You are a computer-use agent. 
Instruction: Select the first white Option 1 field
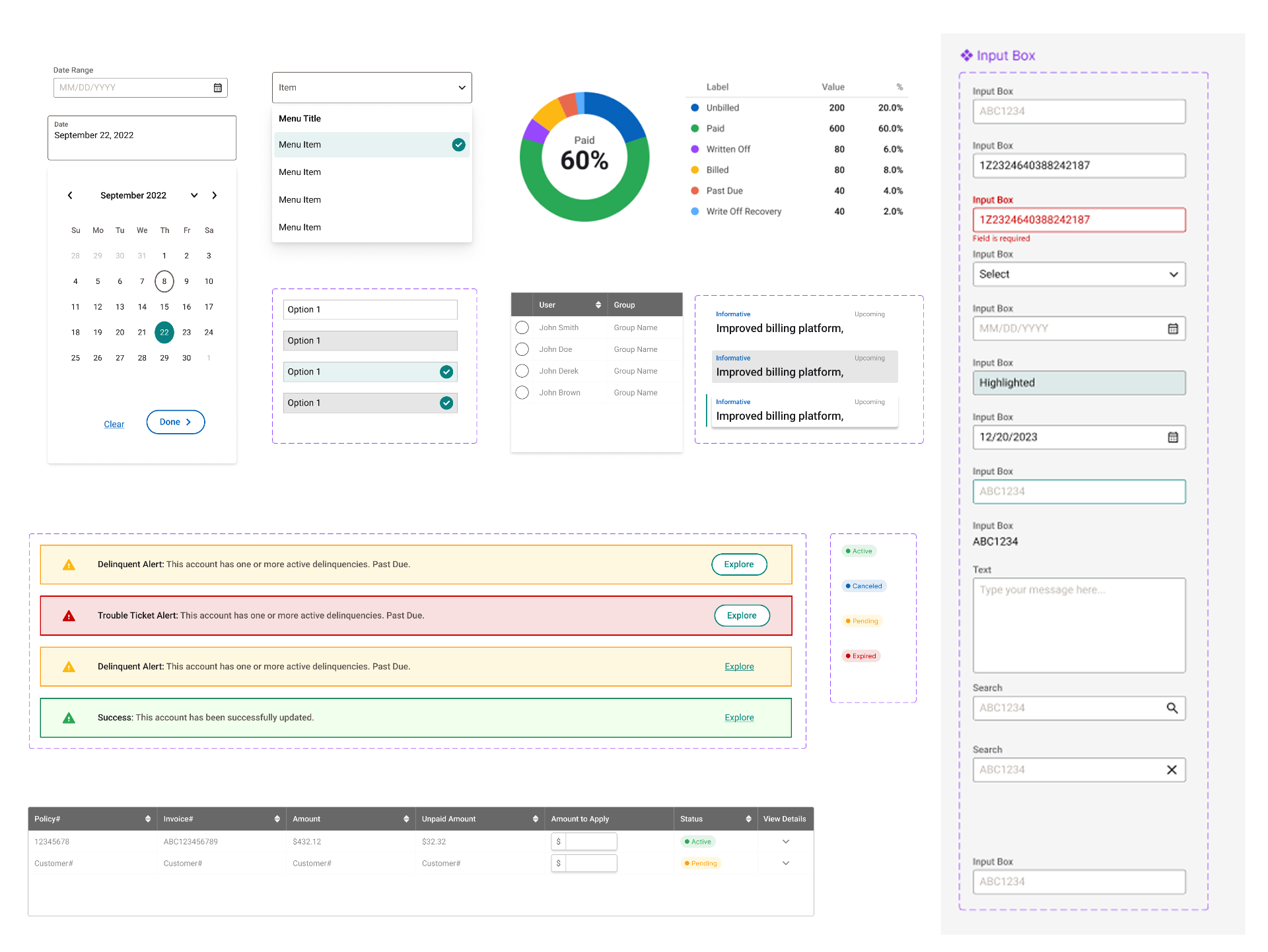click(370, 310)
